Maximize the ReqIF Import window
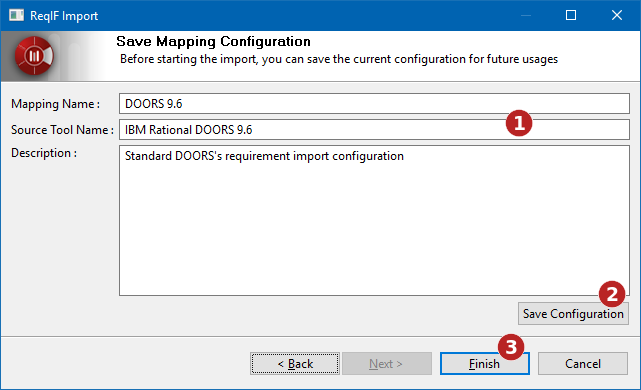Screen dimensions: 641x390 tap(571, 16)
